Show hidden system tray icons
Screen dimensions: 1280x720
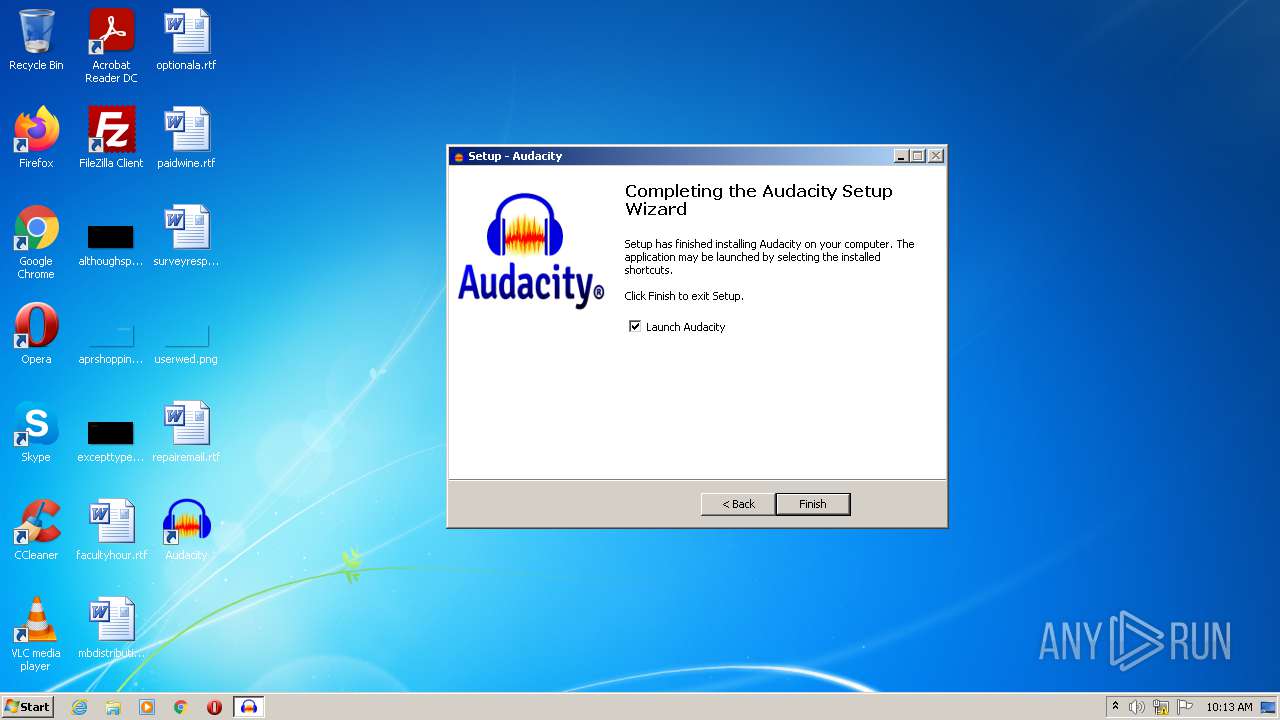pyautogui.click(x=1116, y=707)
